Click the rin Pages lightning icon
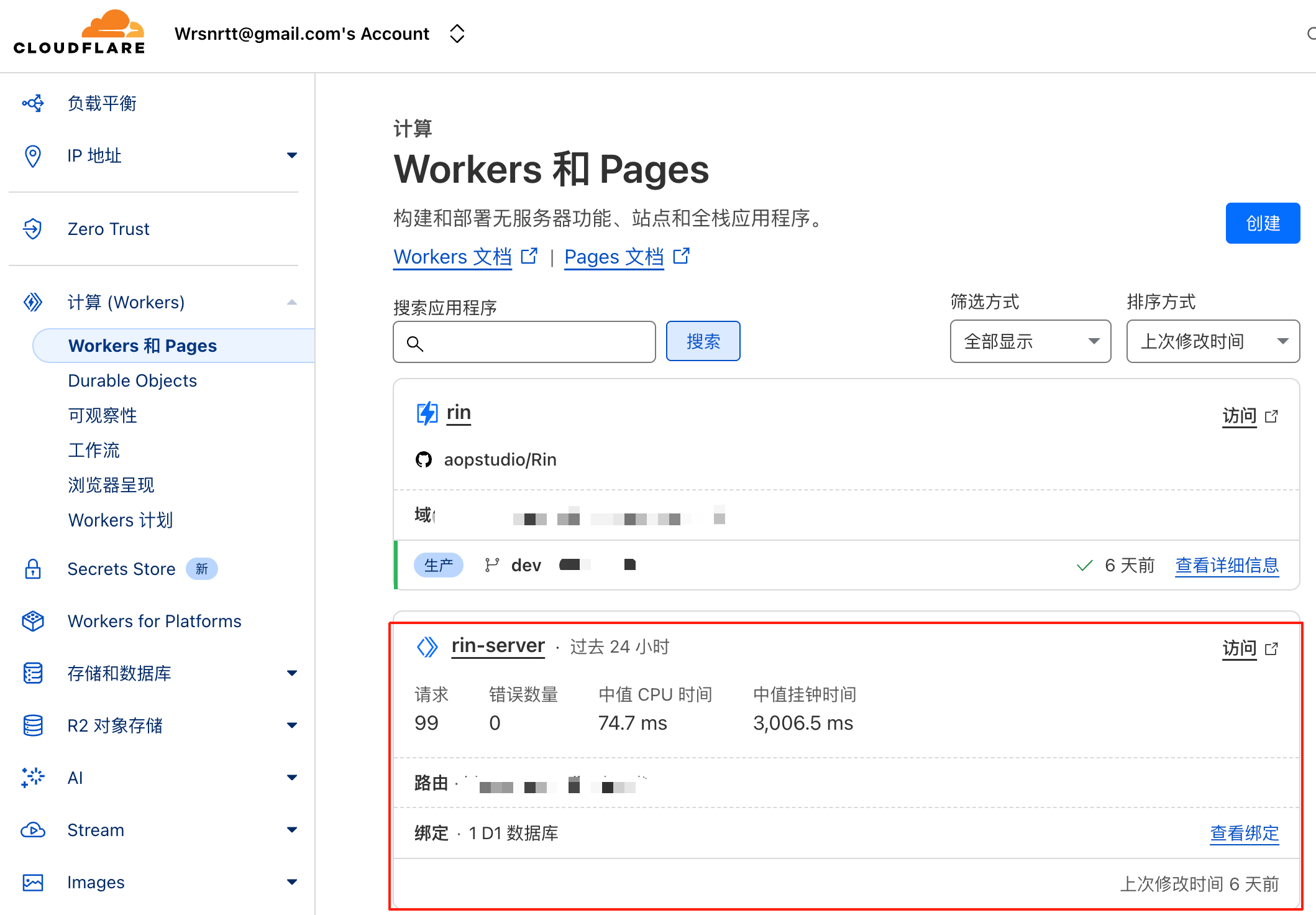The width and height of the screenshot is (1316, 915). coord(427,413)
